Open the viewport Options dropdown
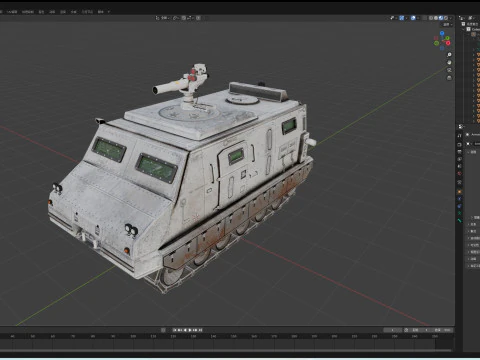Viewport: 480px width, 360px height. [447, 25]
